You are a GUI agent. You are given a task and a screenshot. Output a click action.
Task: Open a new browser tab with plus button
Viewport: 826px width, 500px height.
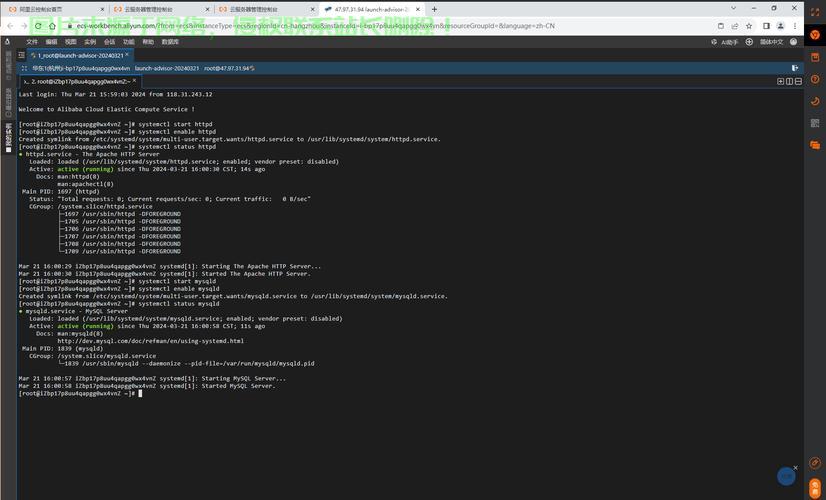434,9
